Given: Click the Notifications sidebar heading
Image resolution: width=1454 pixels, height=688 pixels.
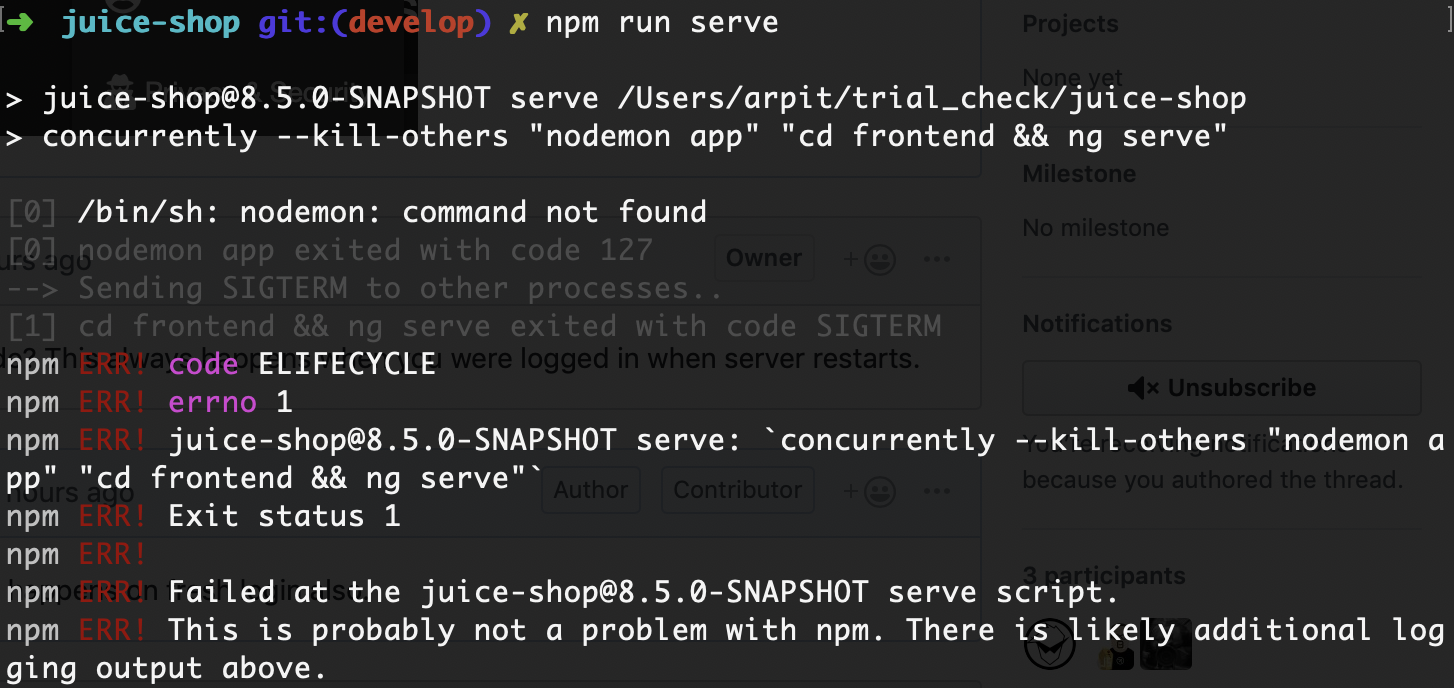Looking at the screenshot, I should pyautogui.click(x=1097, y=324).
